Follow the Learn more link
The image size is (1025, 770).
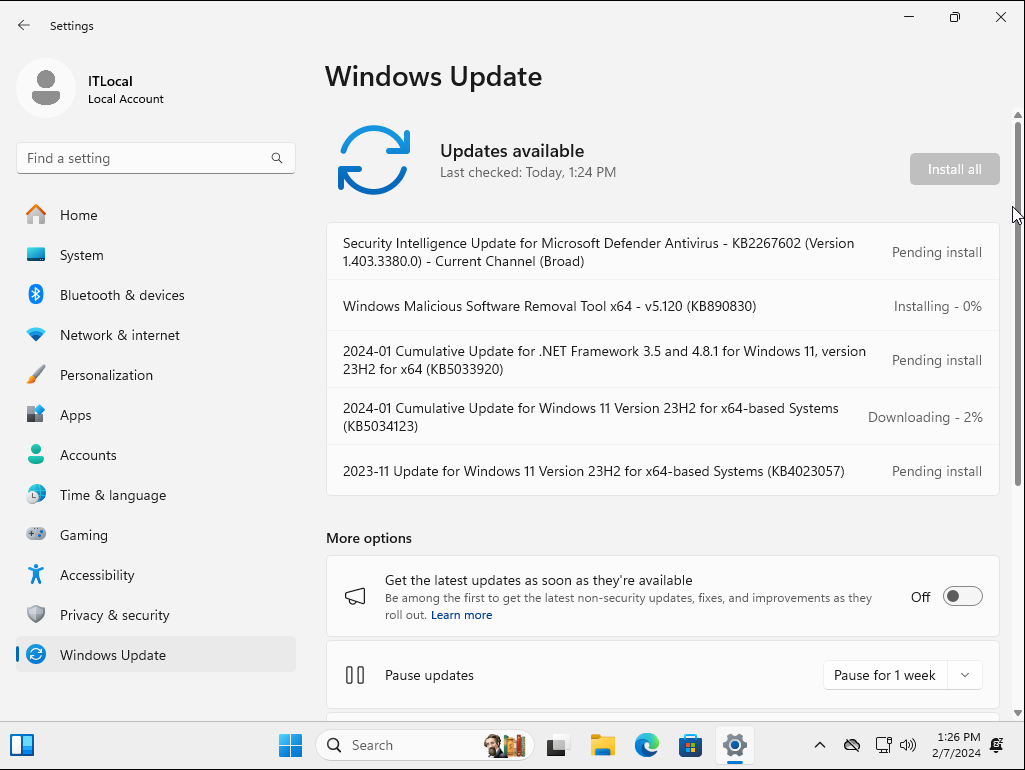tap(462, 615)
